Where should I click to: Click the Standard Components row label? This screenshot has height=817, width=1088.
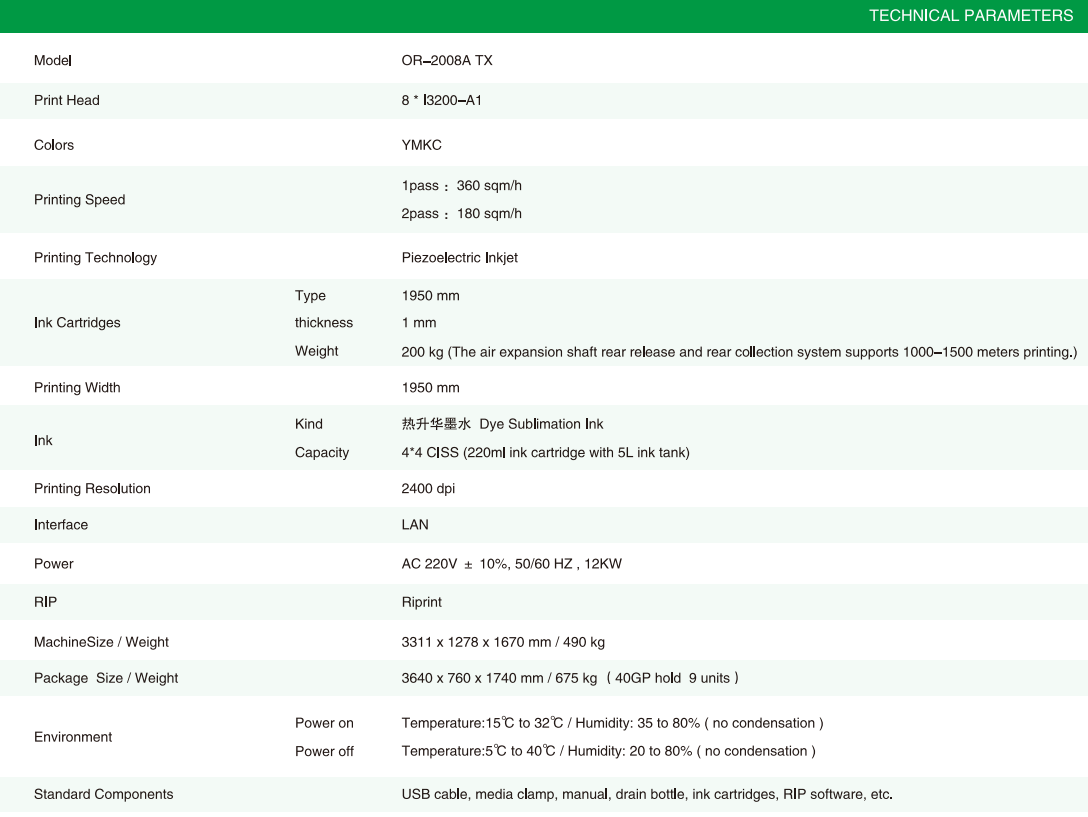coord(103,795)
